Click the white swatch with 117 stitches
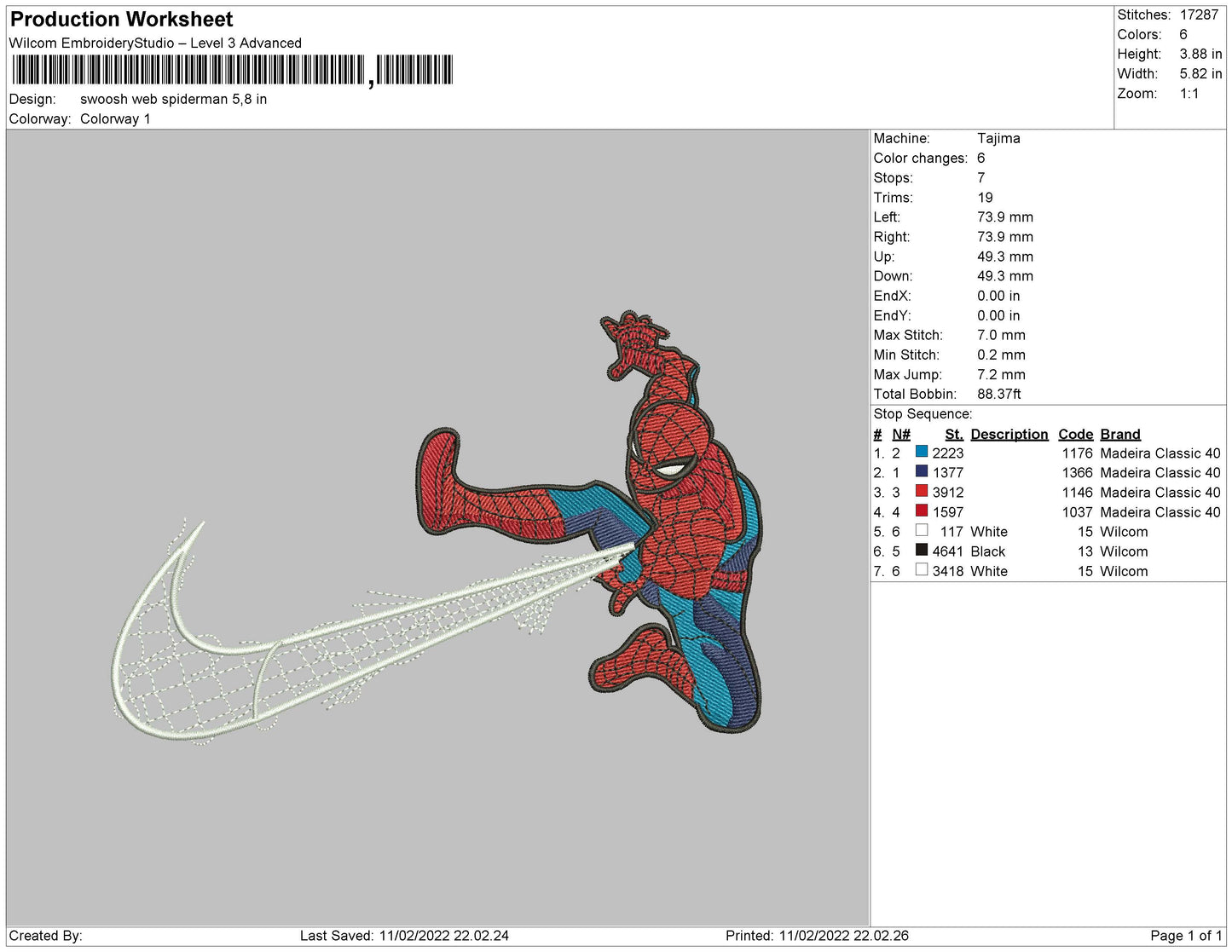The width and height of the screenshot is (1232, 952). [x=921, y=530]
